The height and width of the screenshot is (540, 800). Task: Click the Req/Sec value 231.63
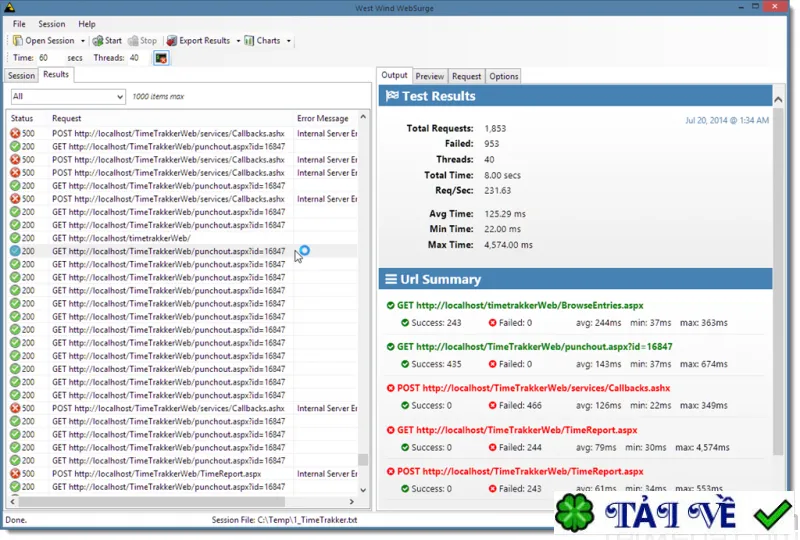click(497, 190)
